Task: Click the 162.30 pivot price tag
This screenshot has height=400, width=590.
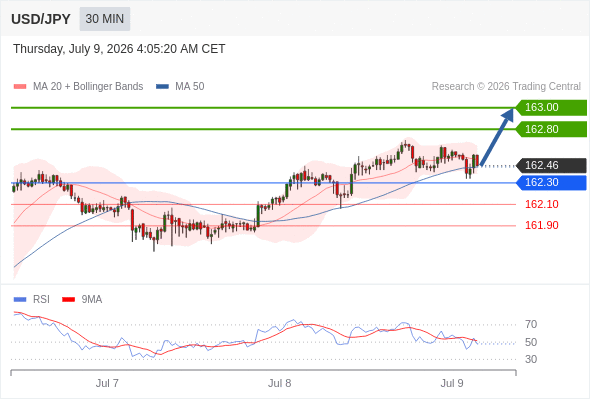Action: 551,183
